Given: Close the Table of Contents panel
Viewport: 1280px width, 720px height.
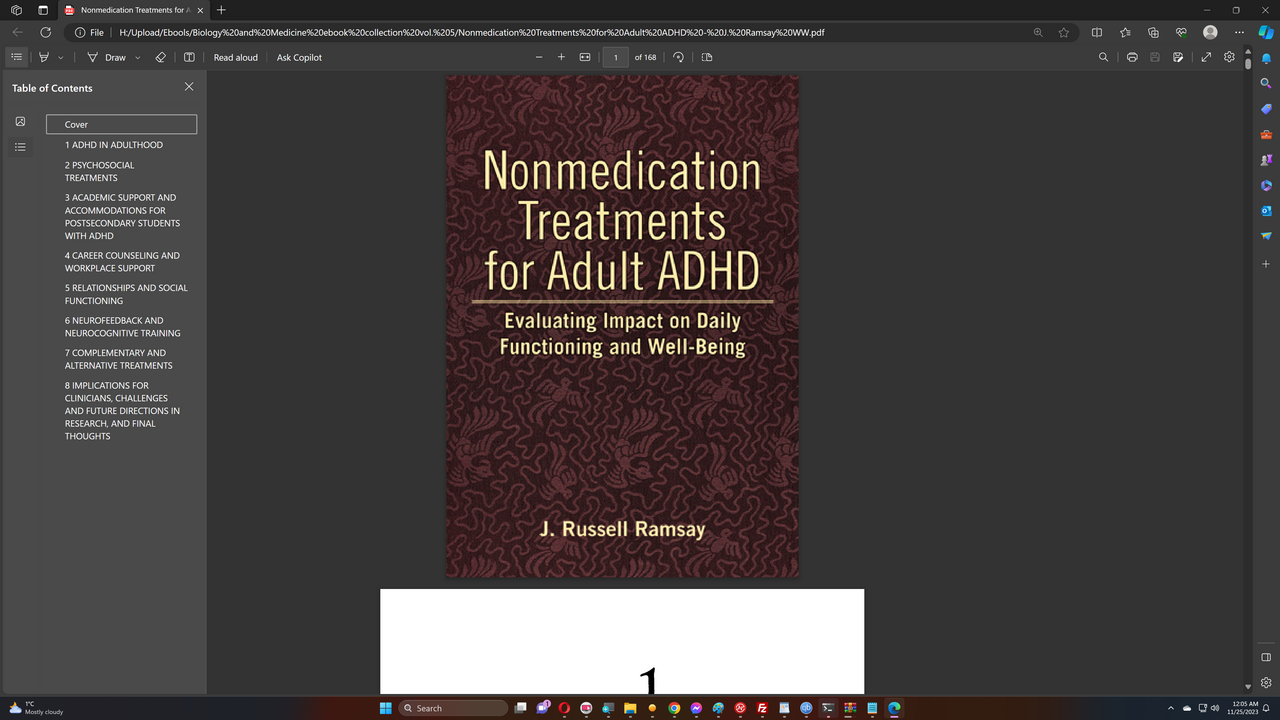Looking at the screenshot, I should tap(189, 87).
